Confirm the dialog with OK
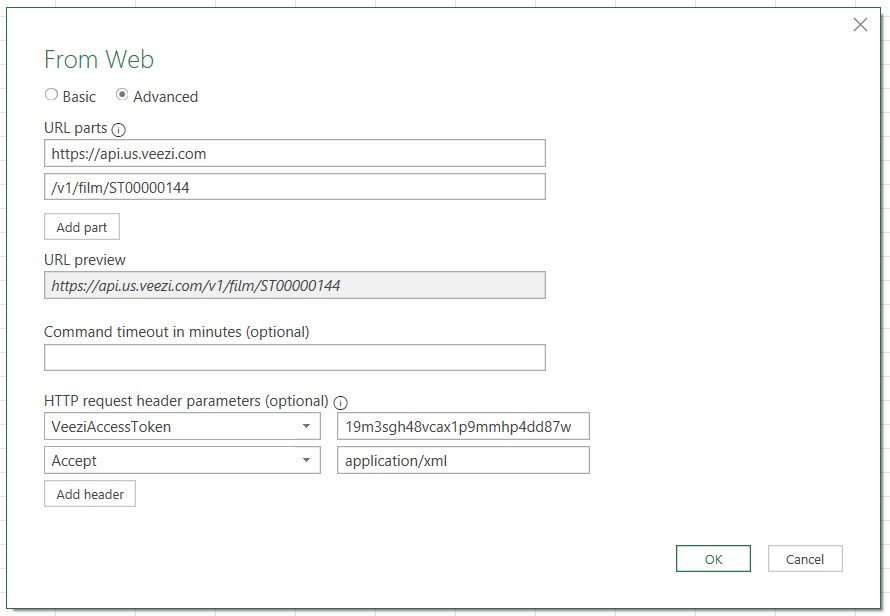Image resolution: width=890 pixels, height=616 pixels. (x=713, y=558)
